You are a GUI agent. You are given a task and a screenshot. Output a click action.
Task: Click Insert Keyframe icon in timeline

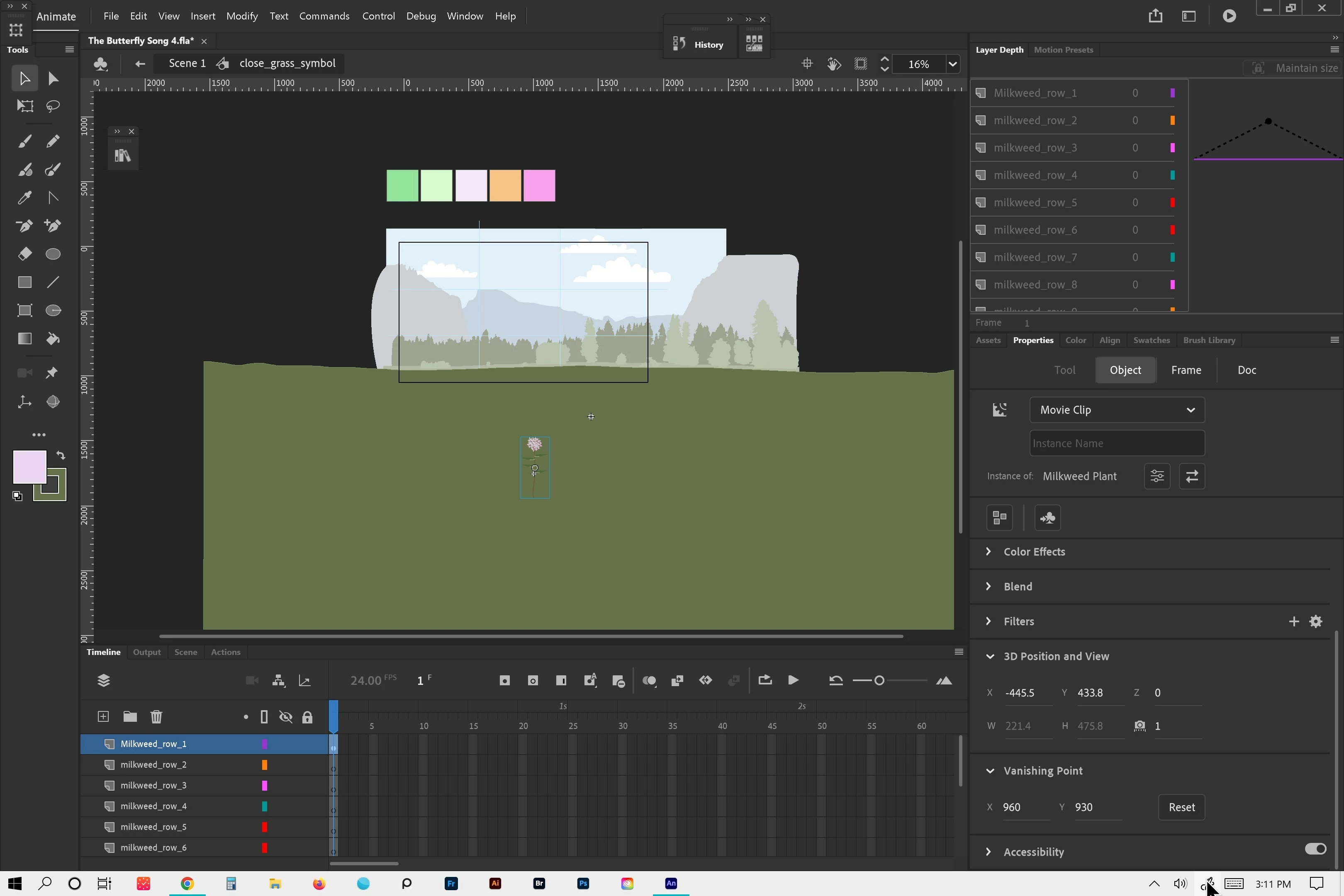point(504,680)
